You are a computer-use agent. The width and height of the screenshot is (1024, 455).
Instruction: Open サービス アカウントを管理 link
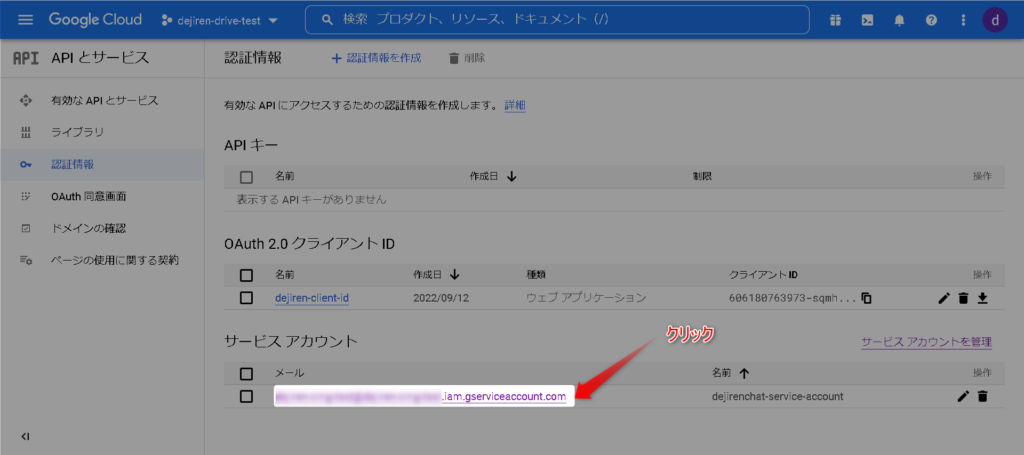coord(927,341)
